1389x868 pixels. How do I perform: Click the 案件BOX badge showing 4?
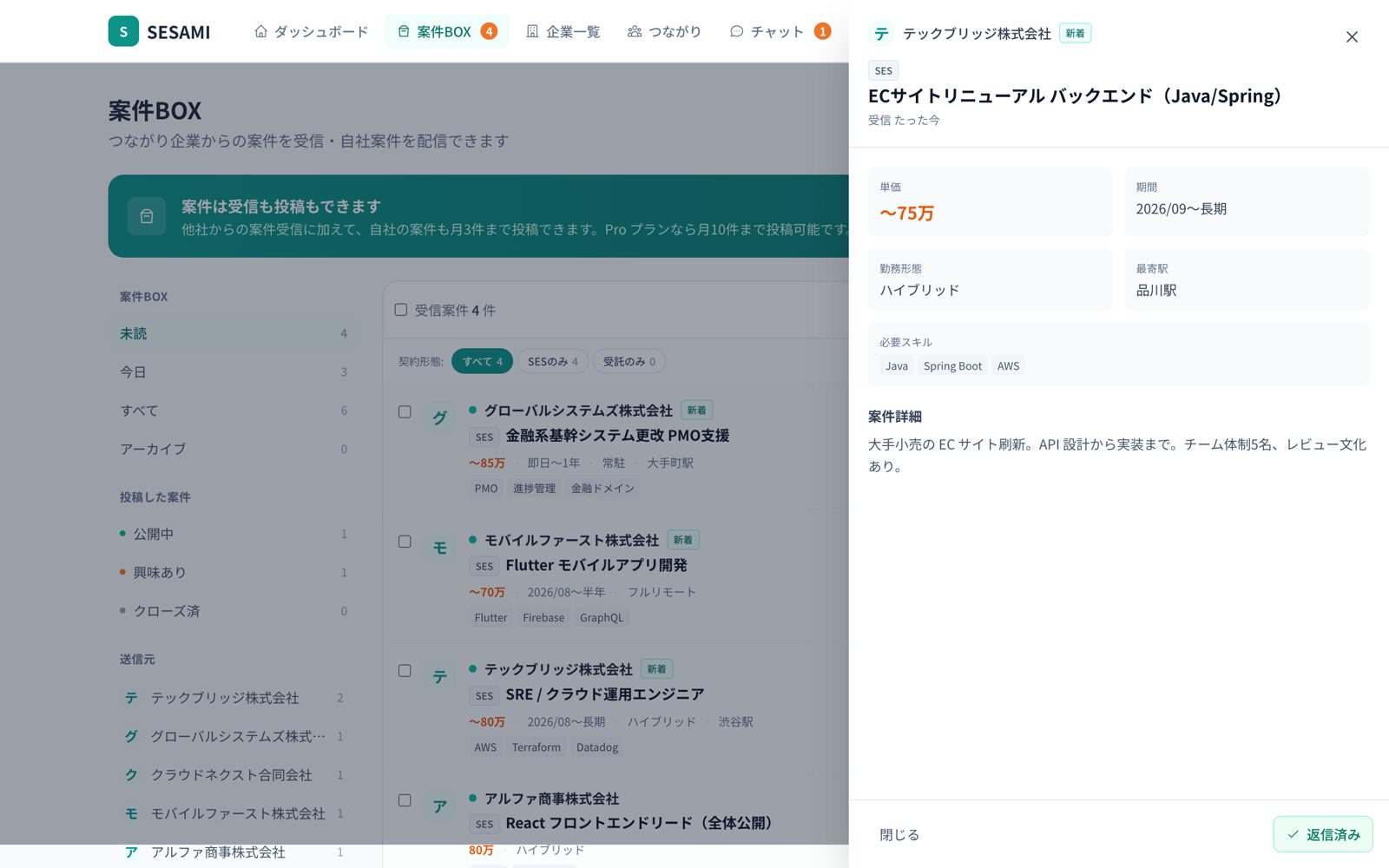pyautogui.click(x=490, y=31)
